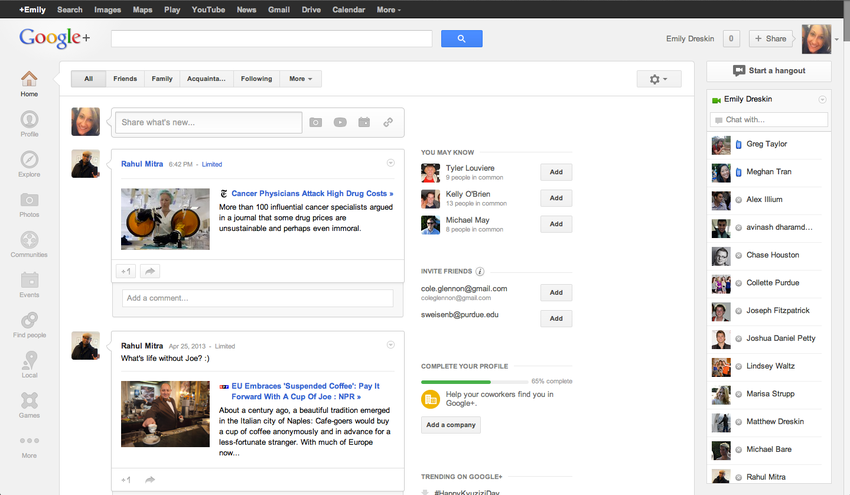Viewport: 850px width, 495px height.
Task: Click the Chat with field
Action: point(769,120)
